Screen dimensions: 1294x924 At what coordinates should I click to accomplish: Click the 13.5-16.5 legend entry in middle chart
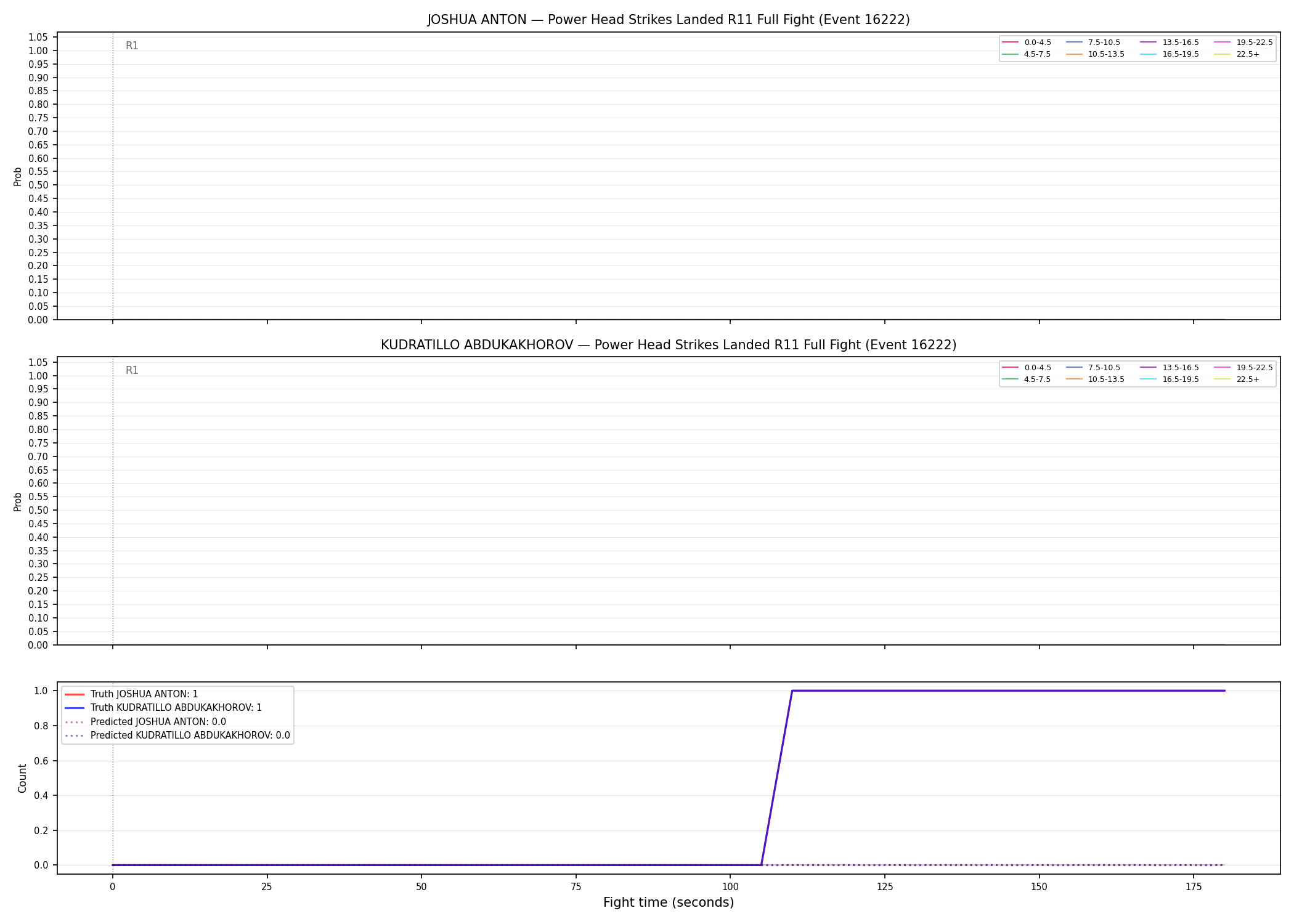(1170, 368)
